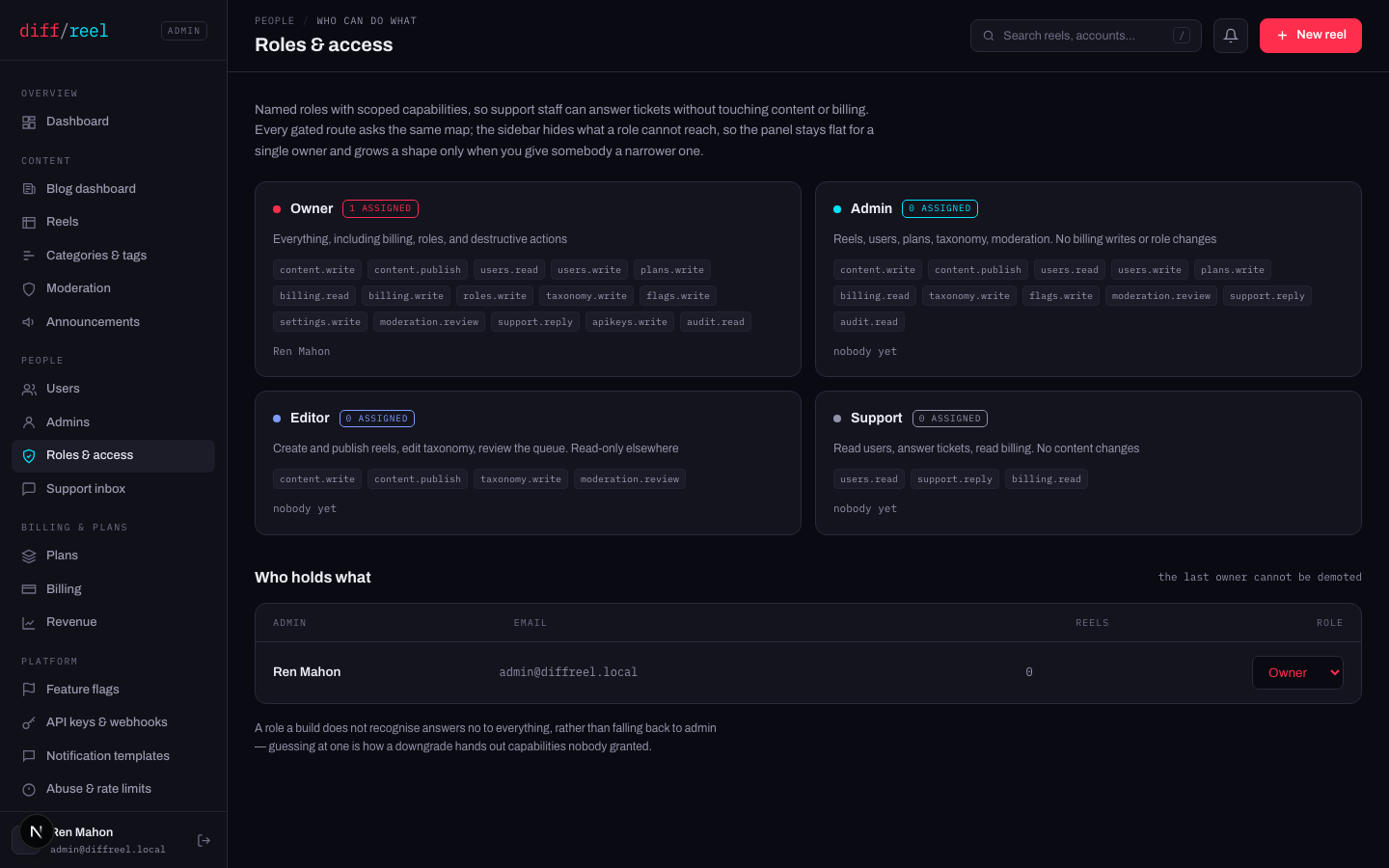This screenshot has width=1389, height=868.
Task: Click the Billing card icon
Action: pyautogui.click(x=29, y=589)
